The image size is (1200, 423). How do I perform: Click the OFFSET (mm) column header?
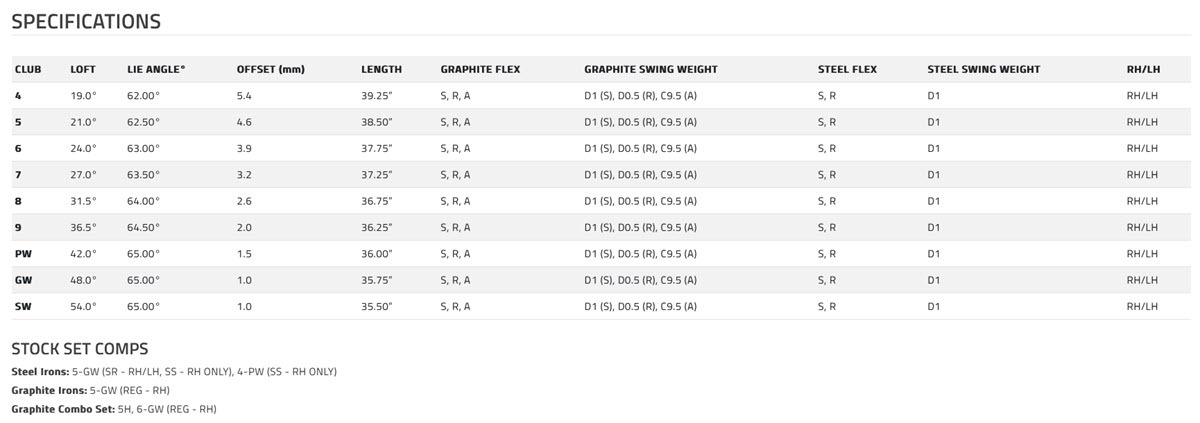(x=270, y=70)
